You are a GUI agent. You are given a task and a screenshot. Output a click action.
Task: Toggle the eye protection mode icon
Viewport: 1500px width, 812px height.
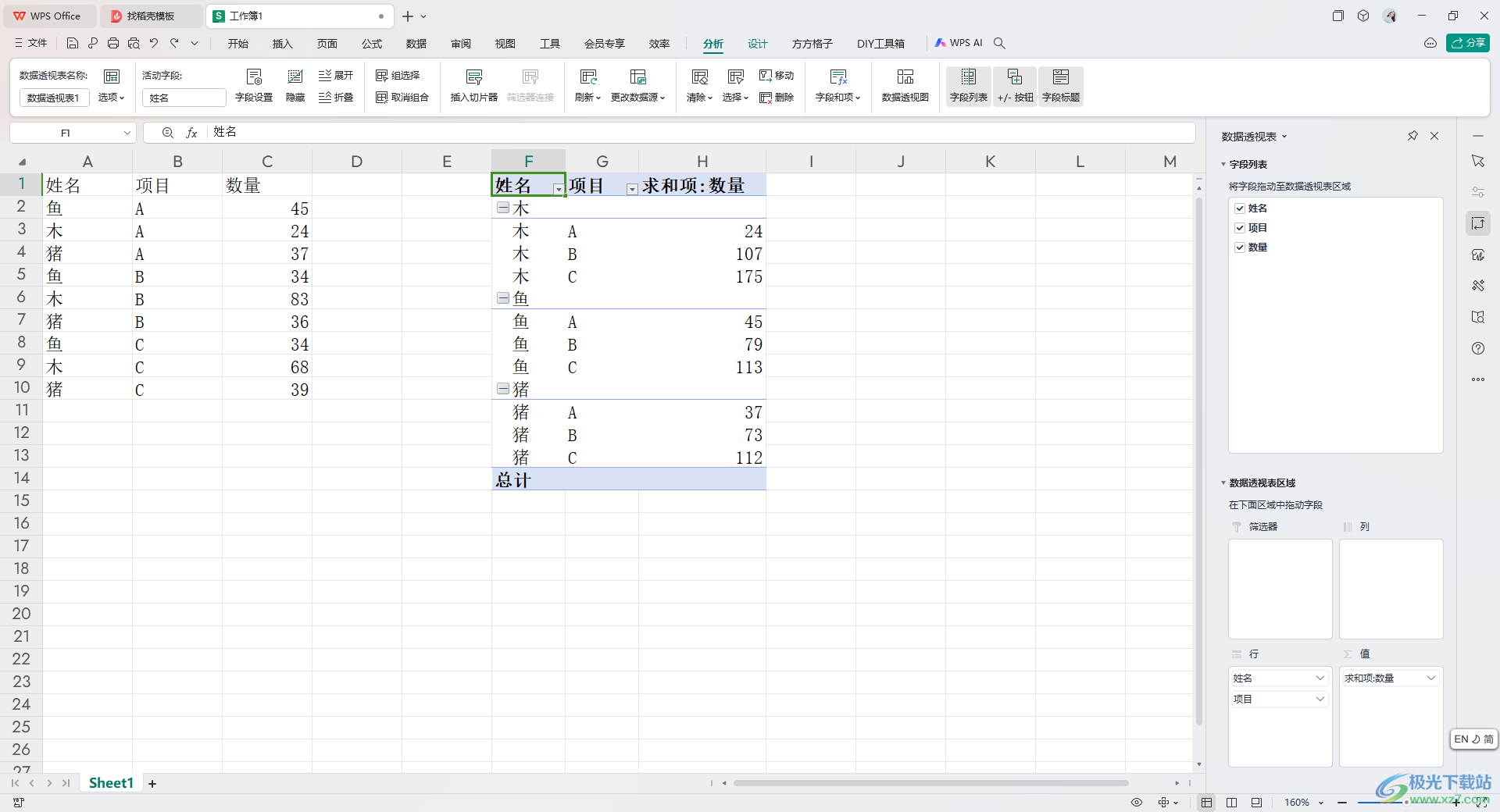pyautogui.click(x=1137, y=803)
